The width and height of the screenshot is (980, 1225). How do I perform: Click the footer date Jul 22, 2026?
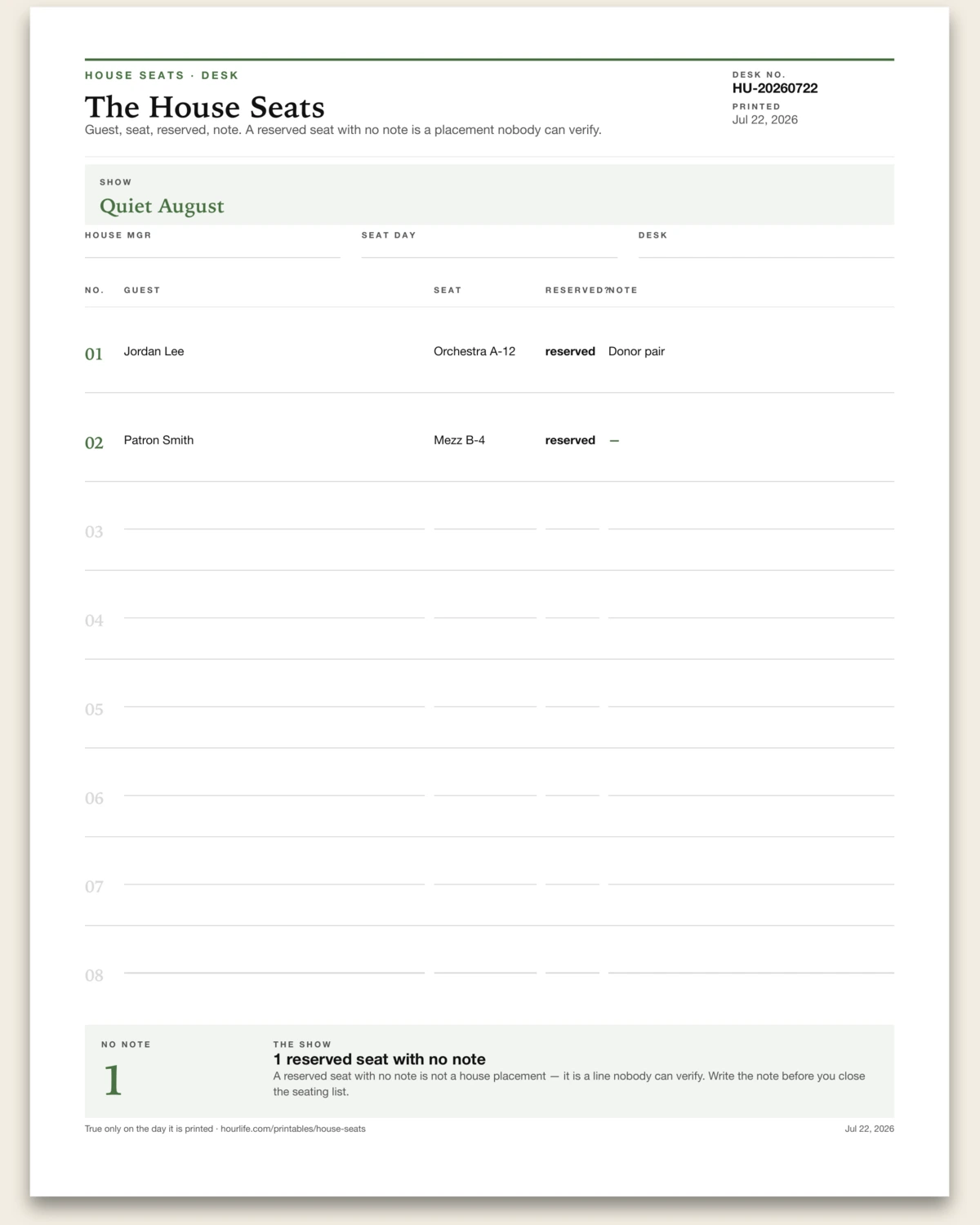click(x=870, y=1129)
